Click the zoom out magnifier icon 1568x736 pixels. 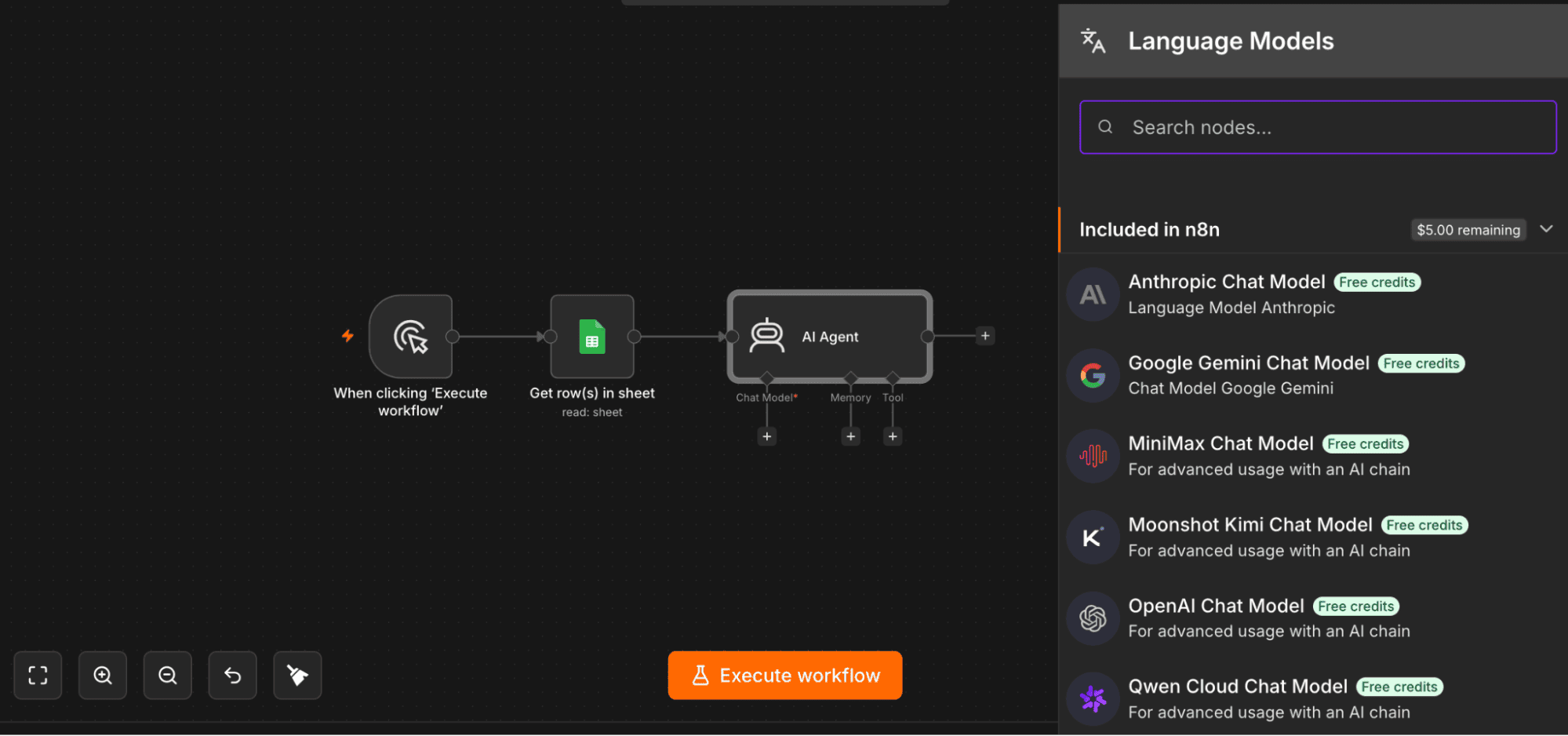168,675
